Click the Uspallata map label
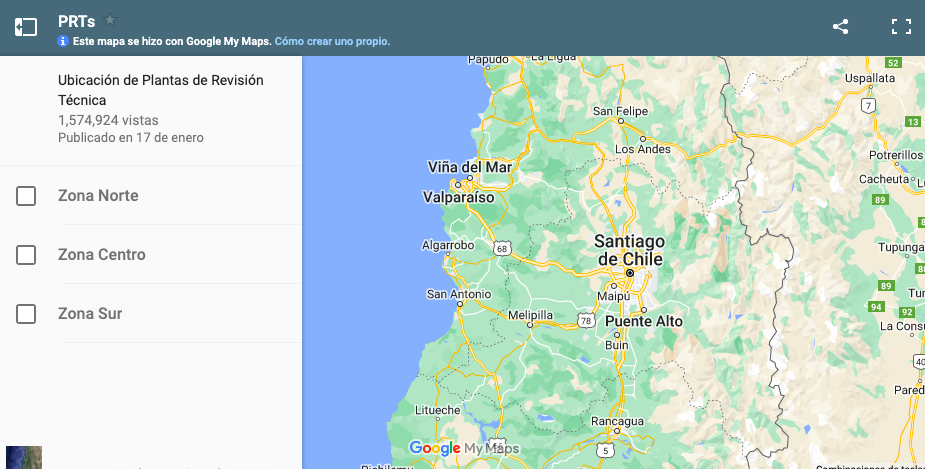 tap(870, 78)
